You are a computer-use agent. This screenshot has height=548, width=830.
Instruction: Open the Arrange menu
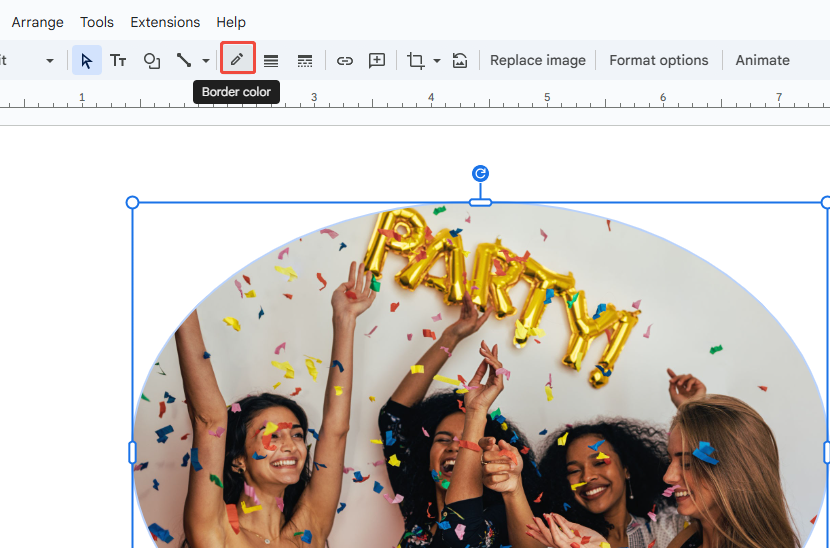37,22
